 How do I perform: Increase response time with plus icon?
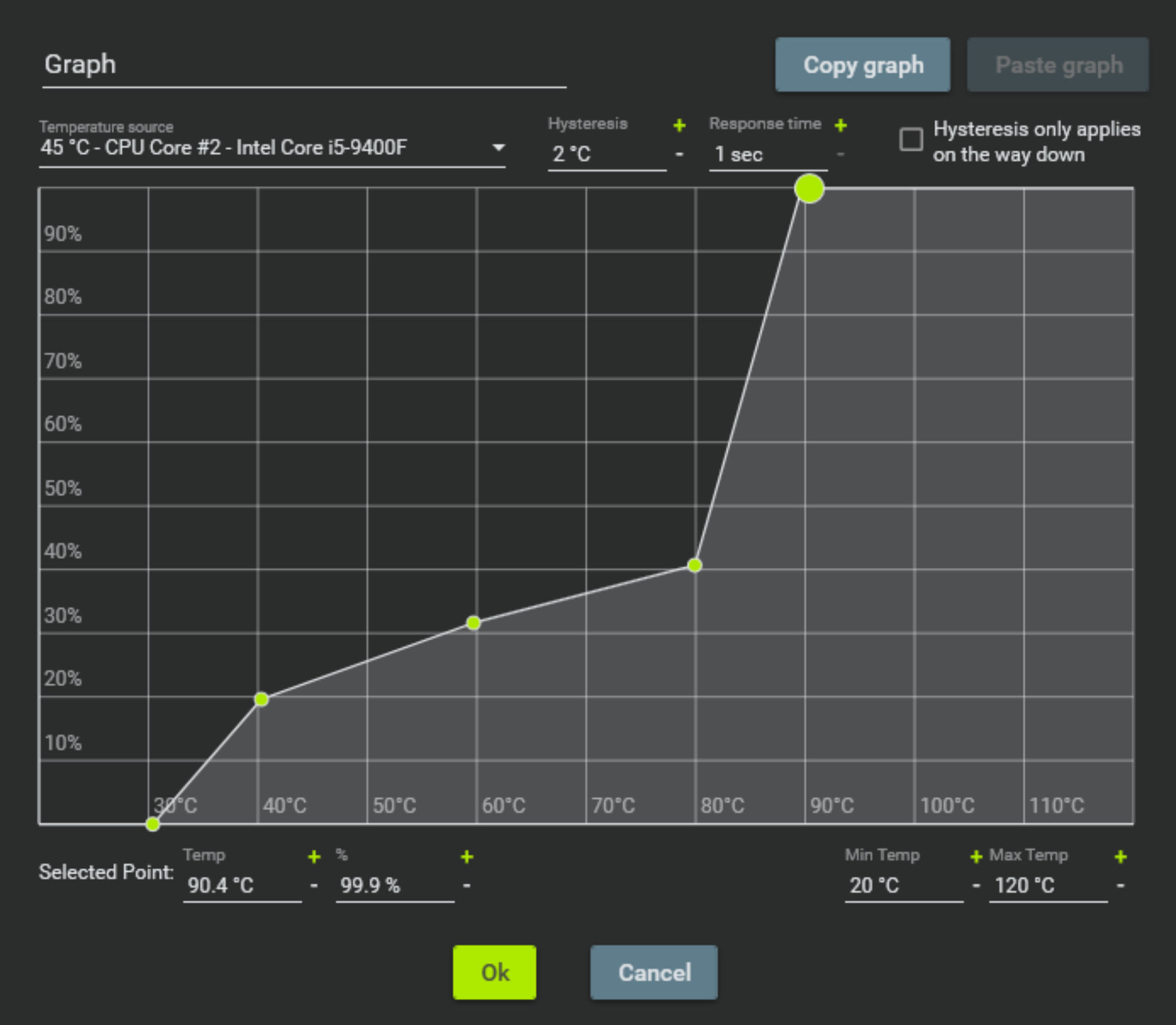(x=841, y=125)
